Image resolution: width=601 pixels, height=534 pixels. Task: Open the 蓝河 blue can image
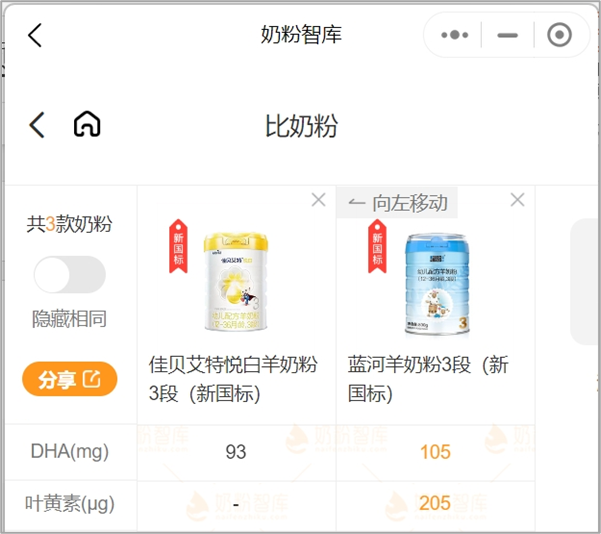(x=437, y=284)
